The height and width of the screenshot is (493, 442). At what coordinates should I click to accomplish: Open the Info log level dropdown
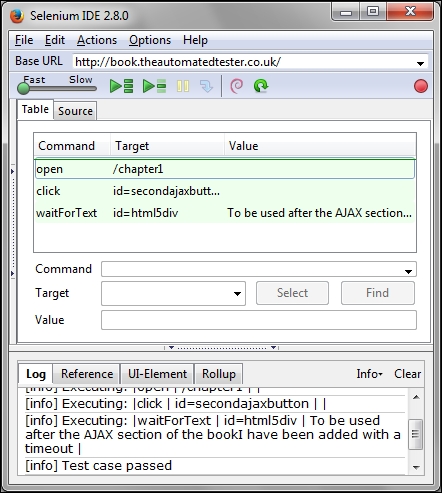(369, 374)
